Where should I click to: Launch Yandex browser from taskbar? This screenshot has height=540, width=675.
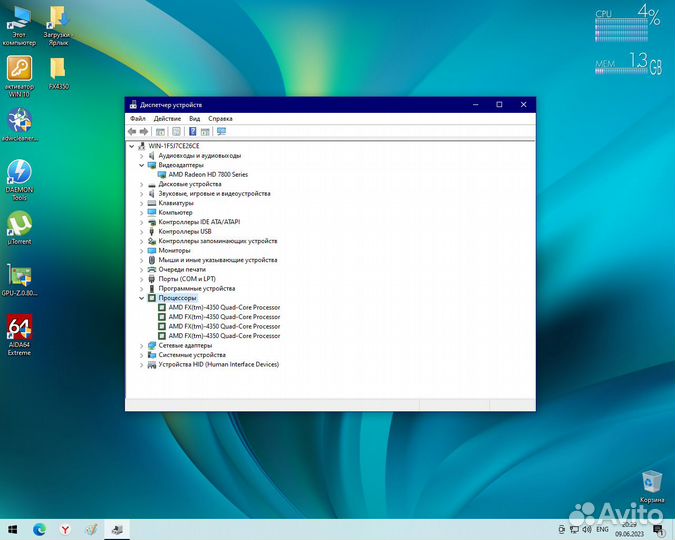click(x=65, y=529)
